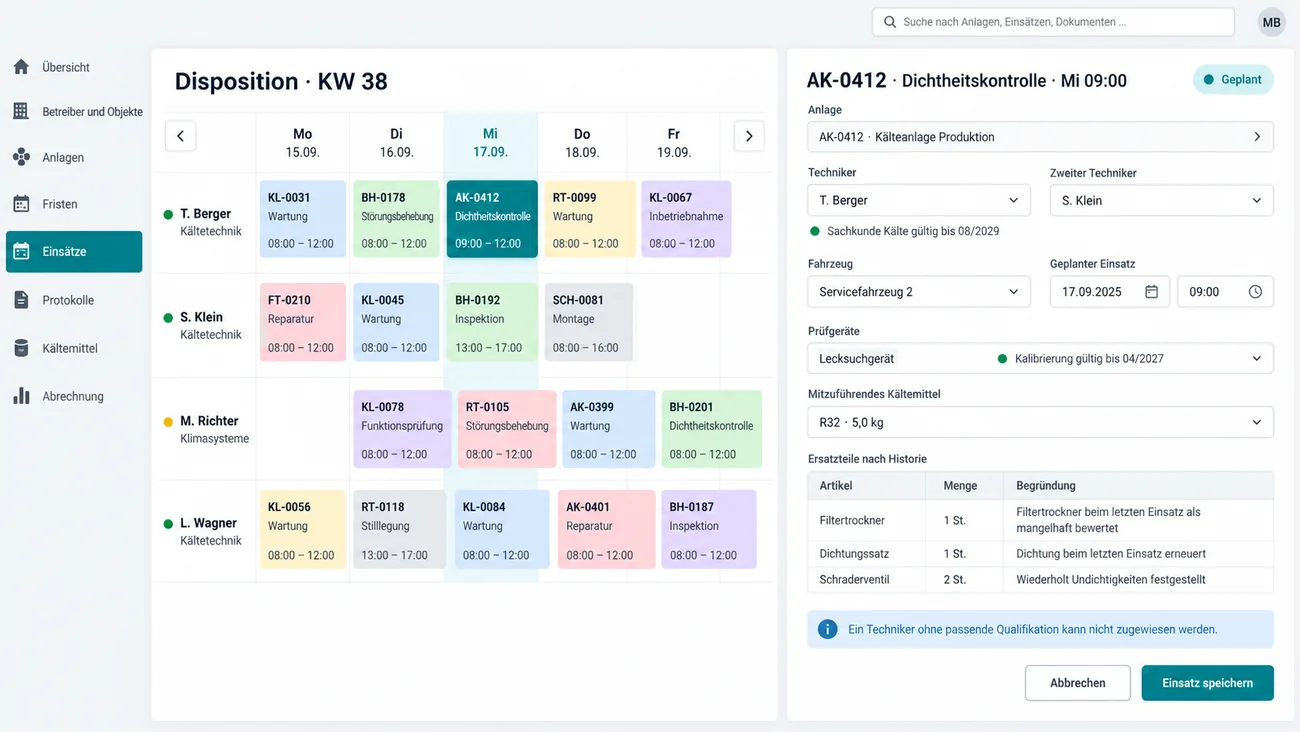The image size is (1300, 732).
Task: Go to next week with right arrow
Action: (x=749, y=136)
